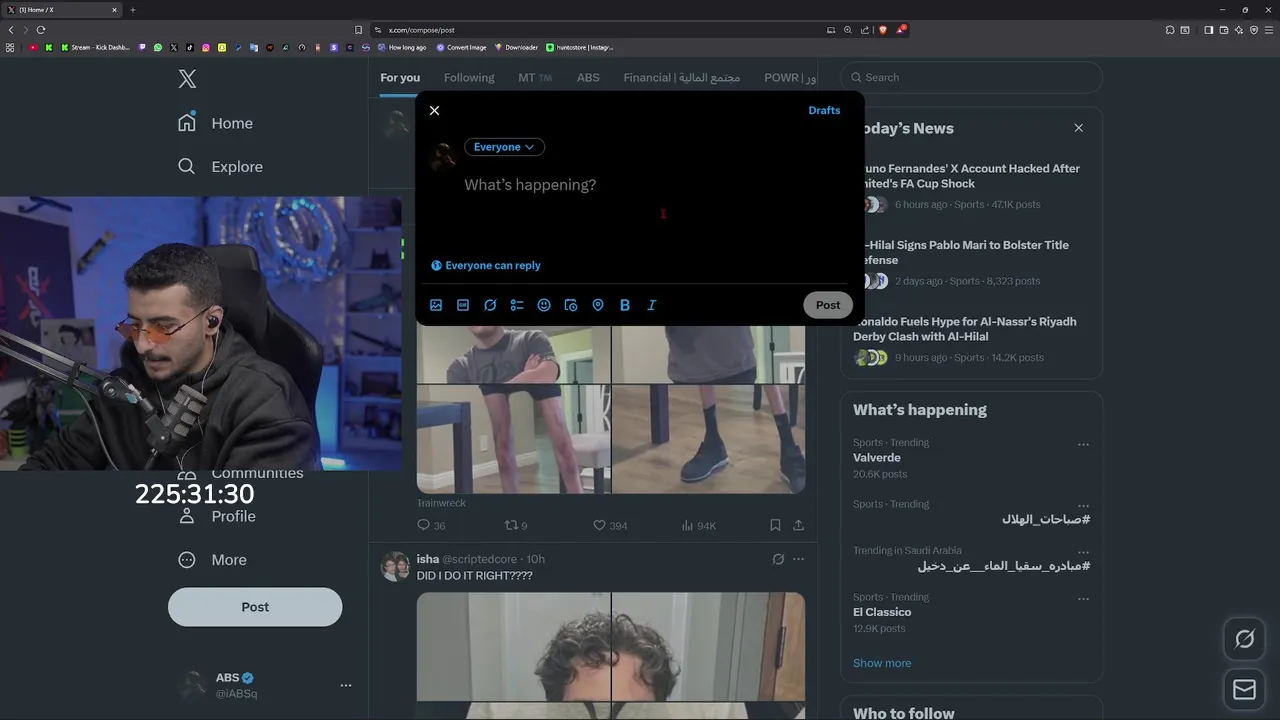Open options for Trending in Saudi Arabia item
Viewport: 1280px width, 720px height.
click(x=1083, y=552)
